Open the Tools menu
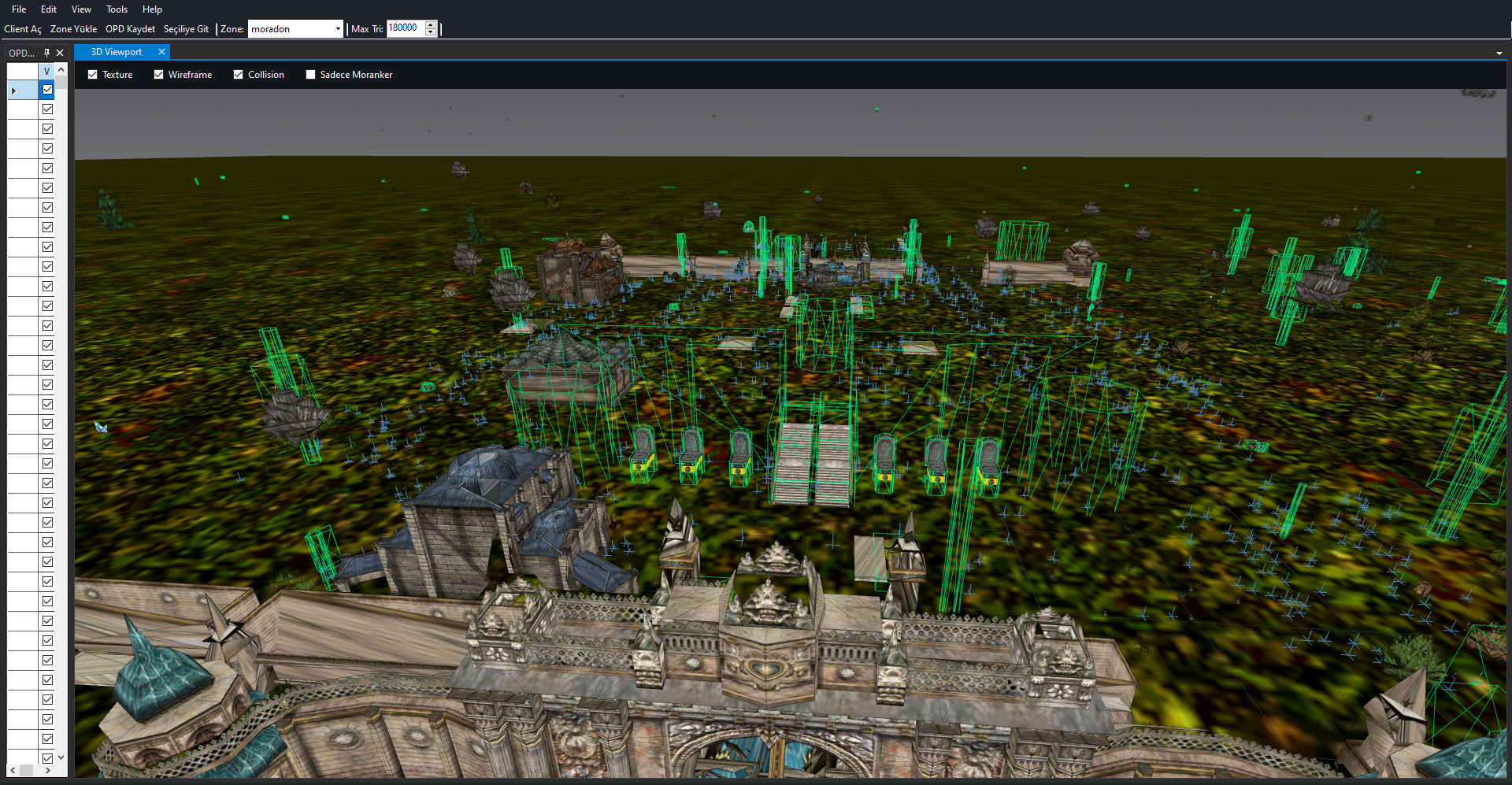 pyautogui.click(x=117, y=9)
